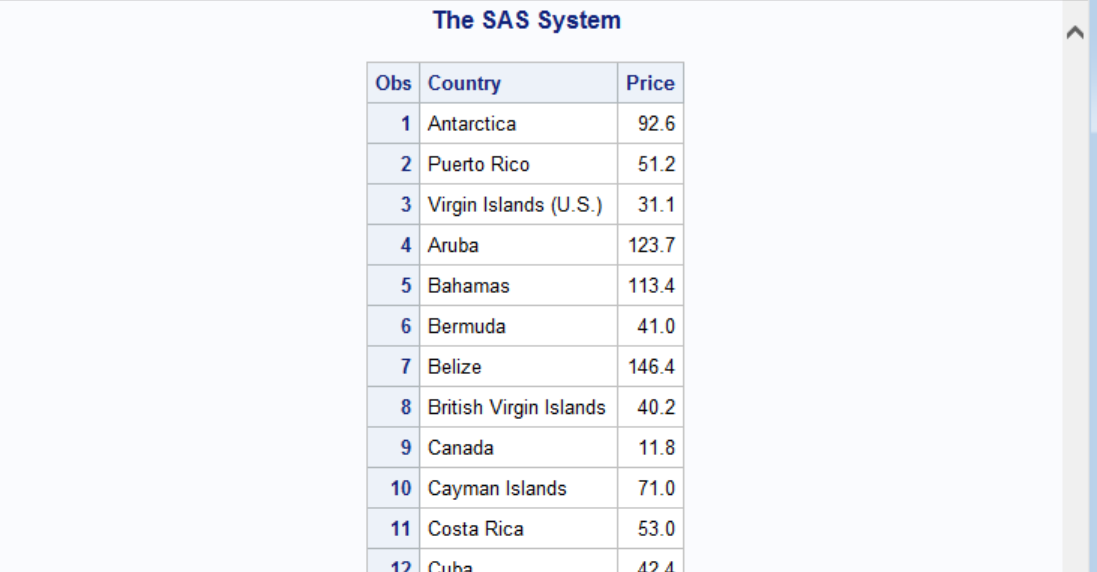The height and width of the screenshot is (572, 1097).
Task: Click the Obs column header
Action: pos(393,83)
